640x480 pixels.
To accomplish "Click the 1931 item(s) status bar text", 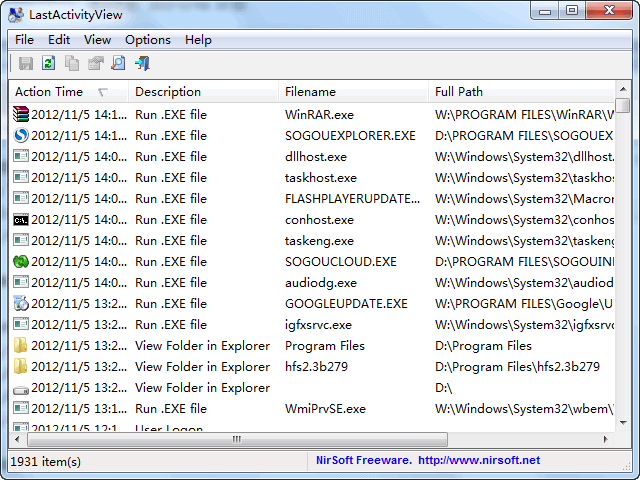I will (46, 462).
